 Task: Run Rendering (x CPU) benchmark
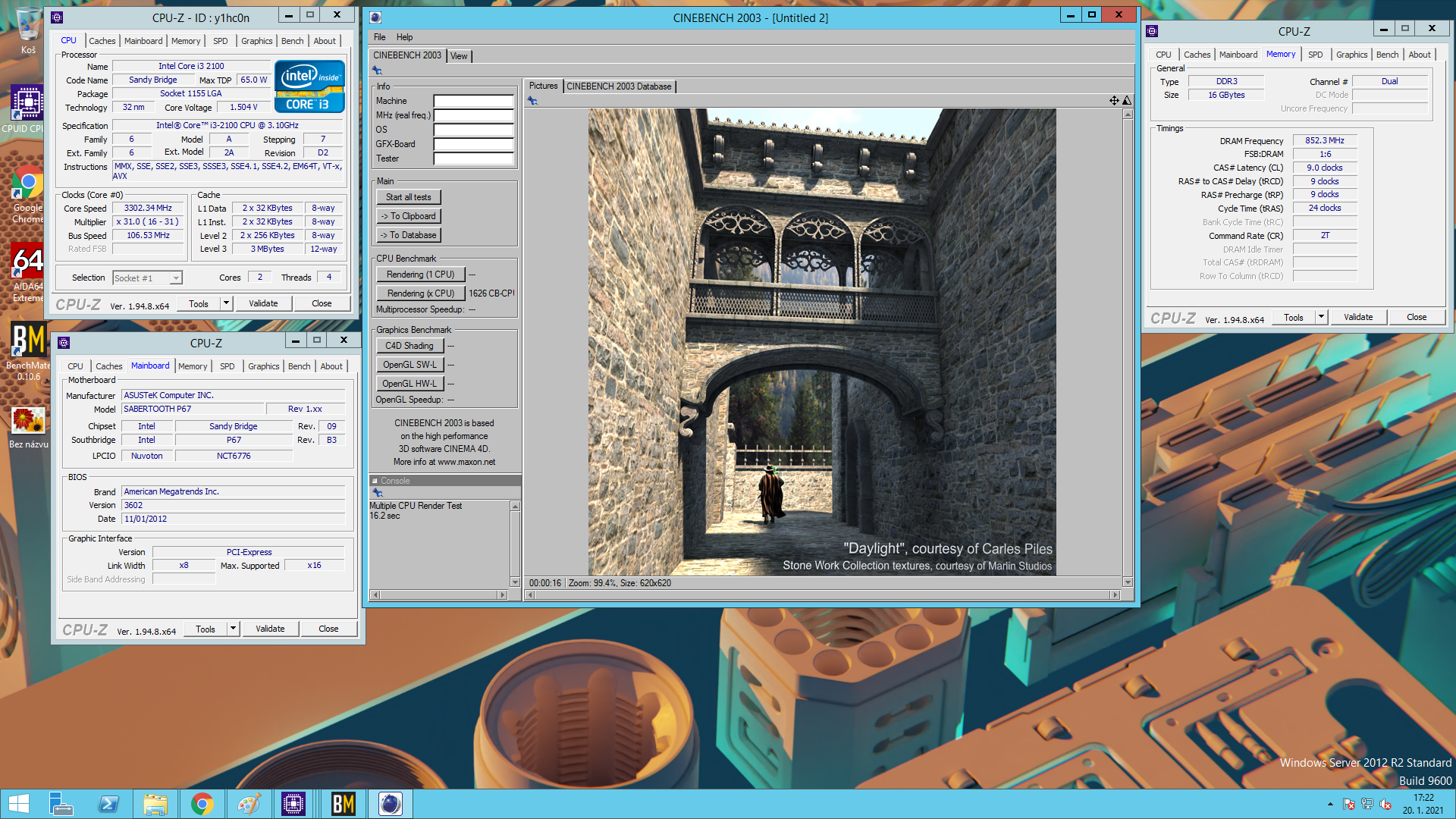(420, 293)
